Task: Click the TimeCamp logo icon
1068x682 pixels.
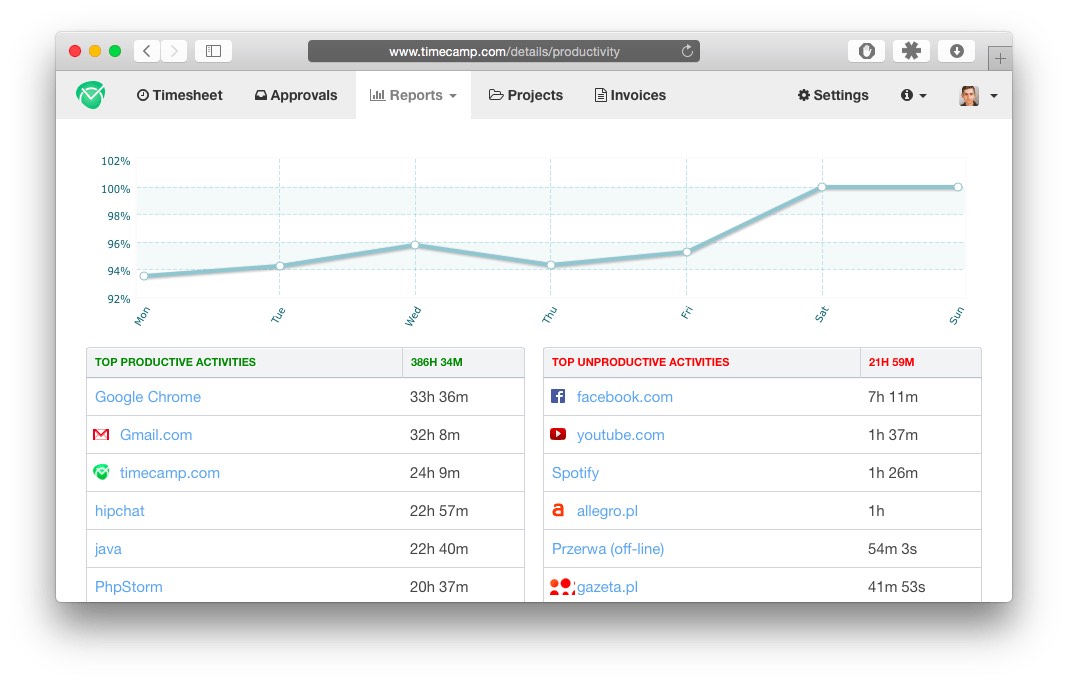Action: (x=90, y=95)
